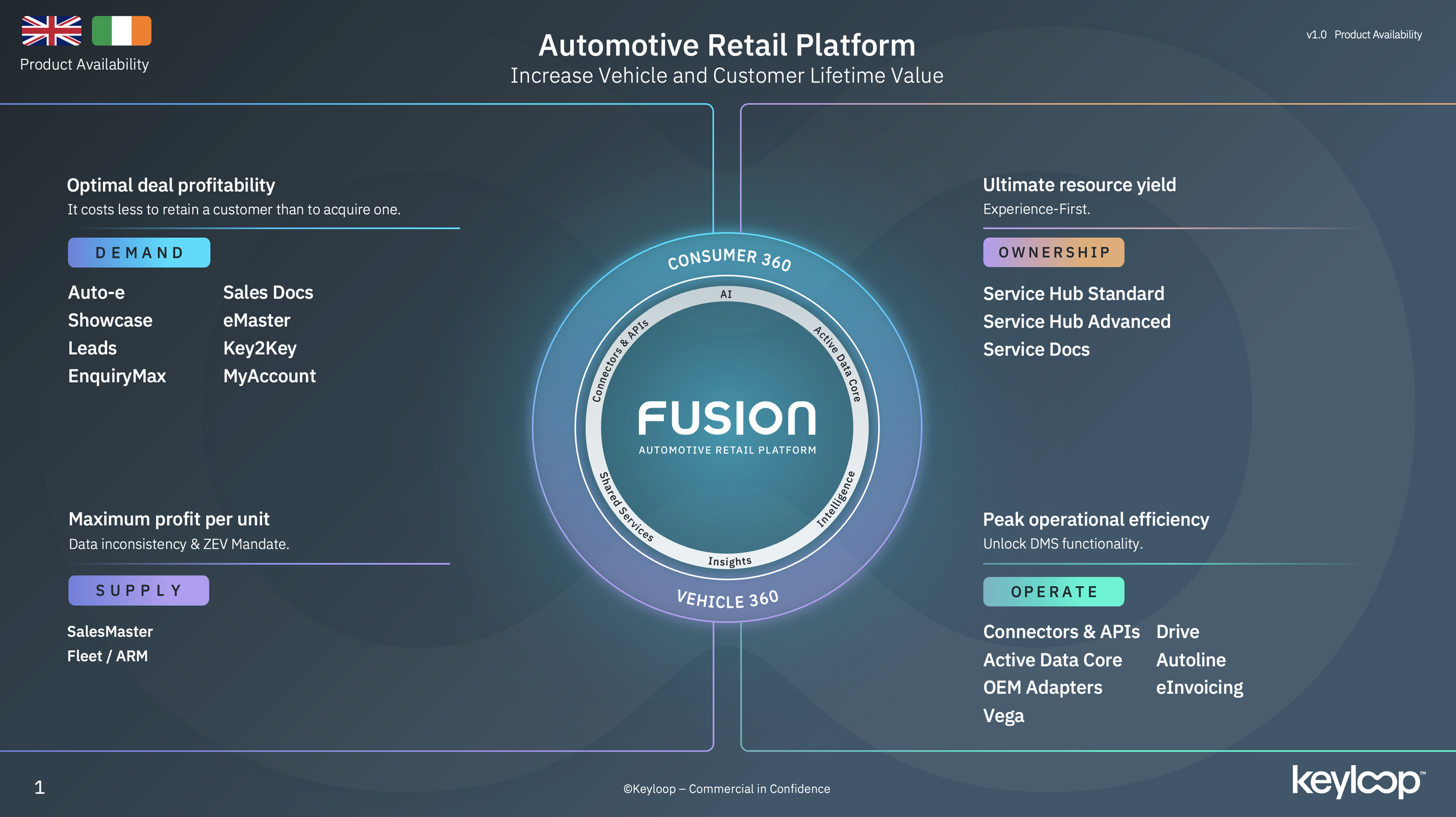Screen dimensions: 1456x817
Task: Click the UK flag icon
Action: (51, 31)
